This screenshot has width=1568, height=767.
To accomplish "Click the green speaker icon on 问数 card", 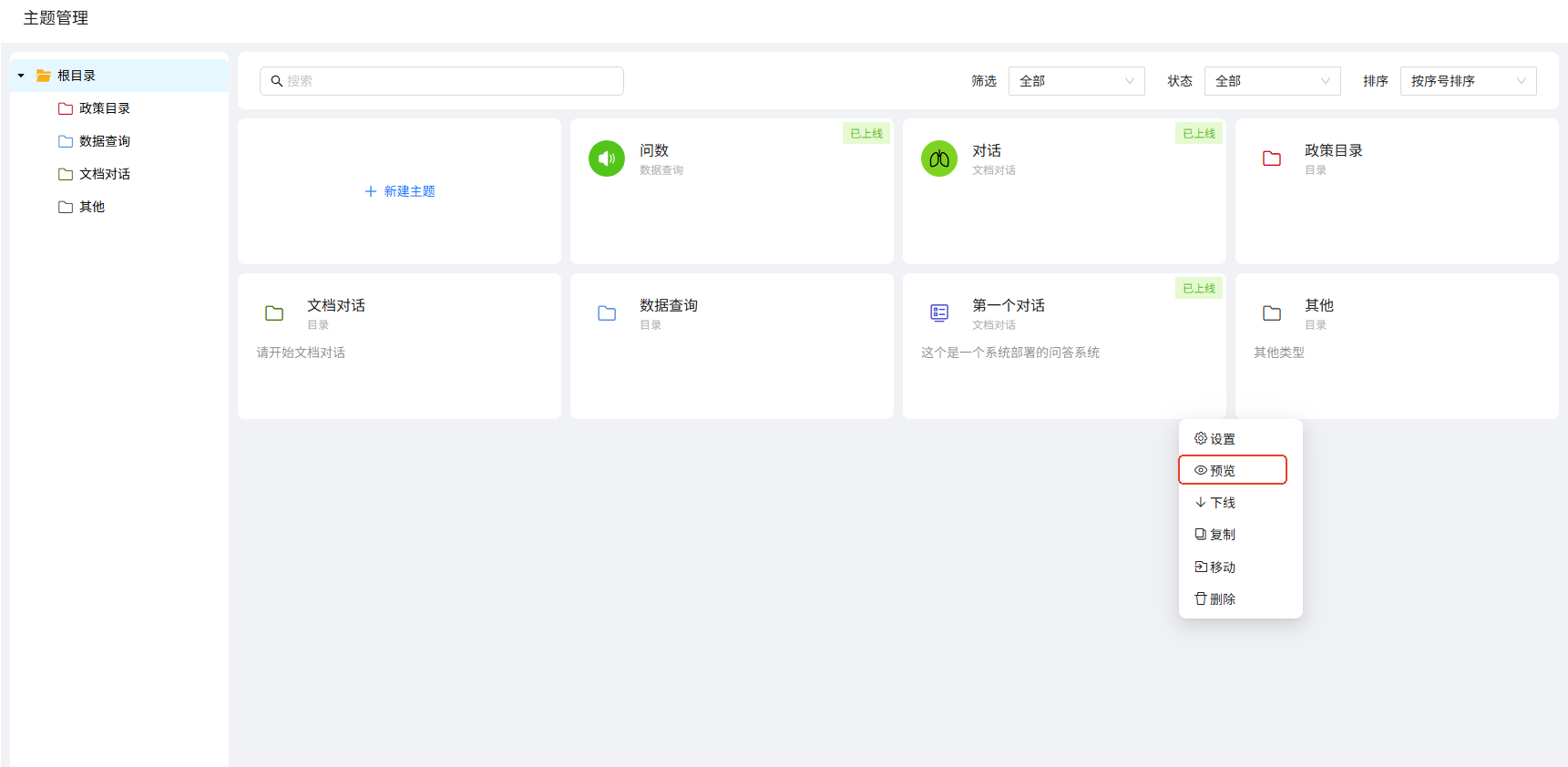I will (606, 159).
